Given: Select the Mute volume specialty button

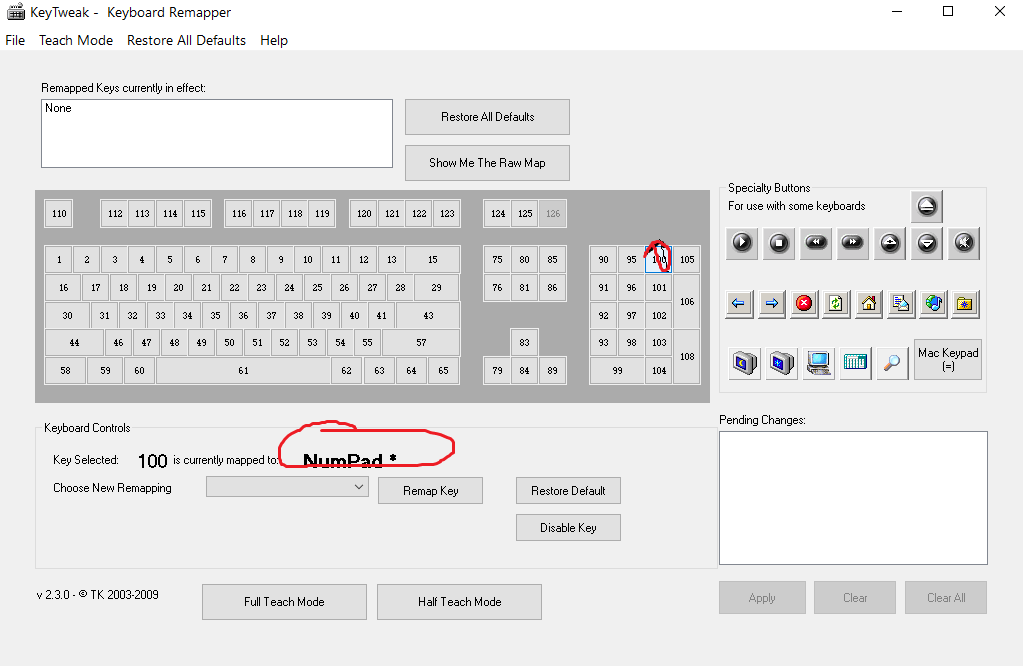Looking at the screenshot, I should tap(964, 242).
